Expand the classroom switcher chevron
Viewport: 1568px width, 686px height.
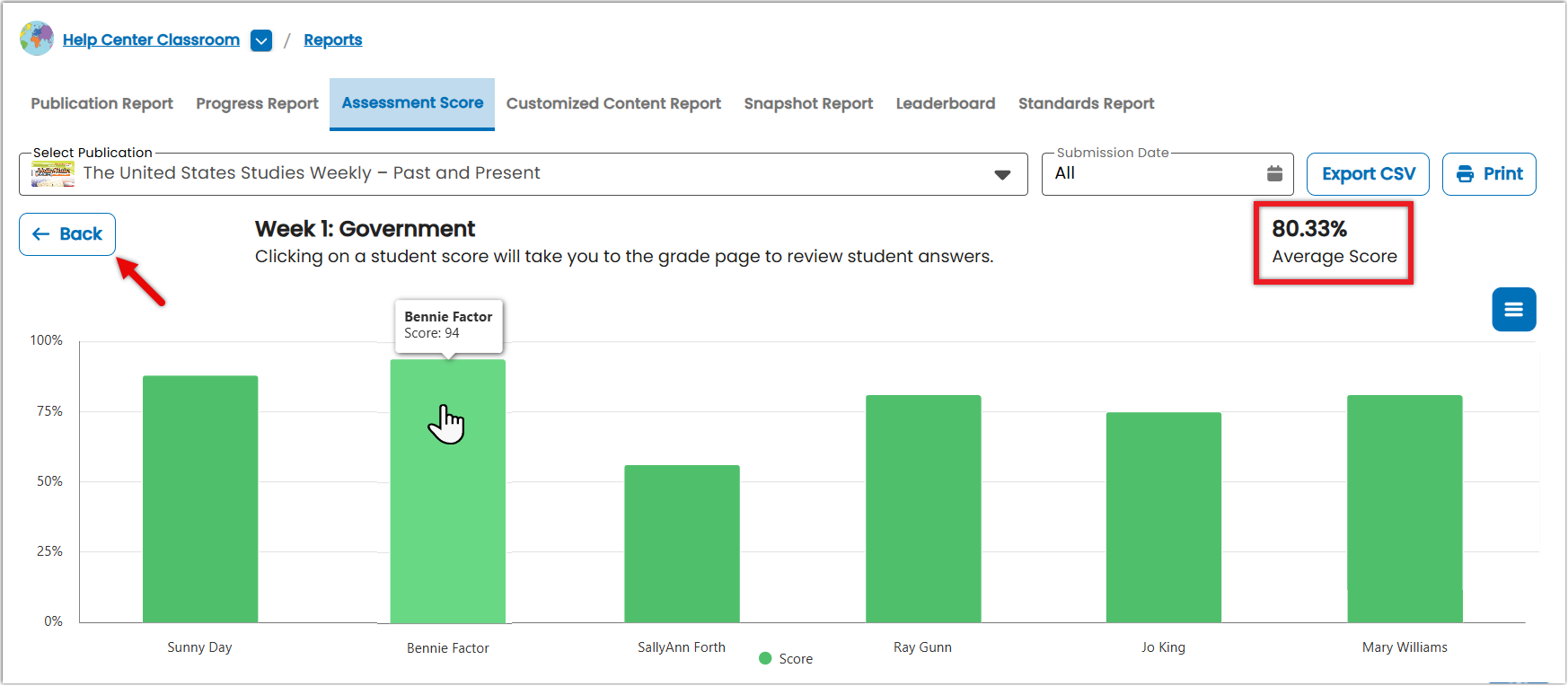[261, 40]
